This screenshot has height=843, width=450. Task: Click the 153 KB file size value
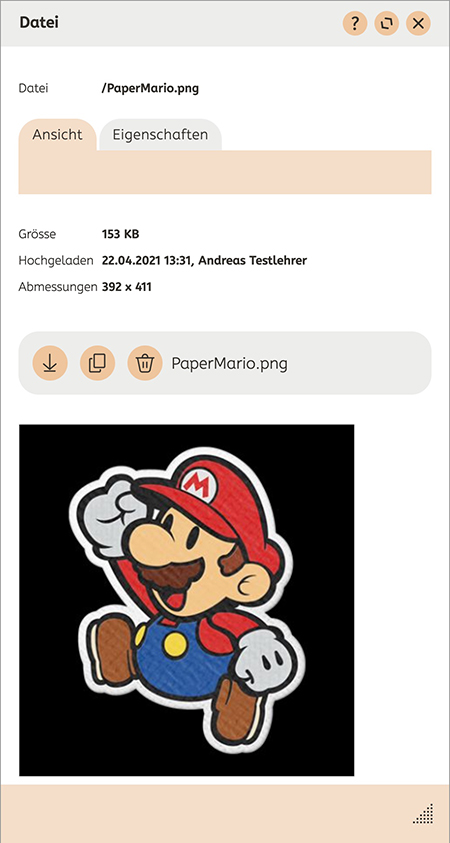click(x=120, y=234)
